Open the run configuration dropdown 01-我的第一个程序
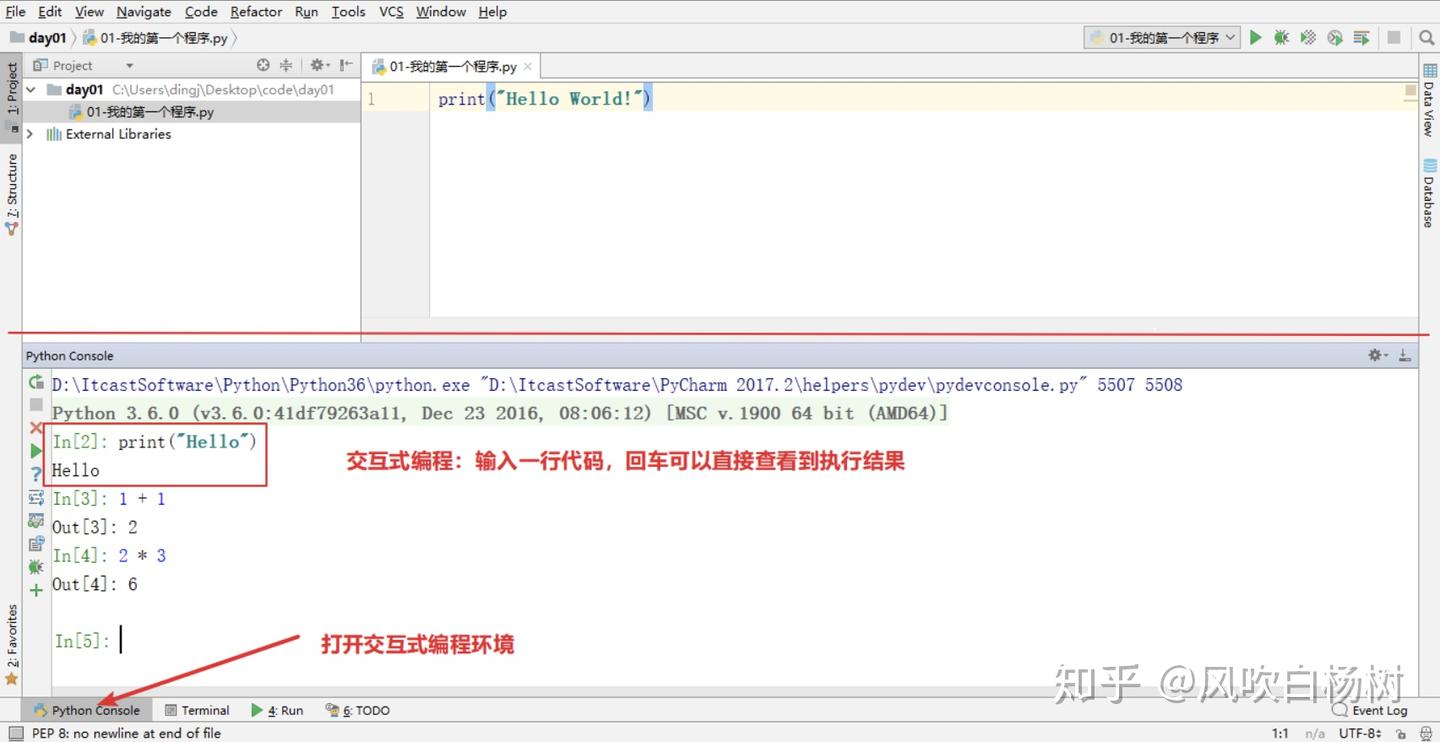1440x742 pixels. point(1160,37)
